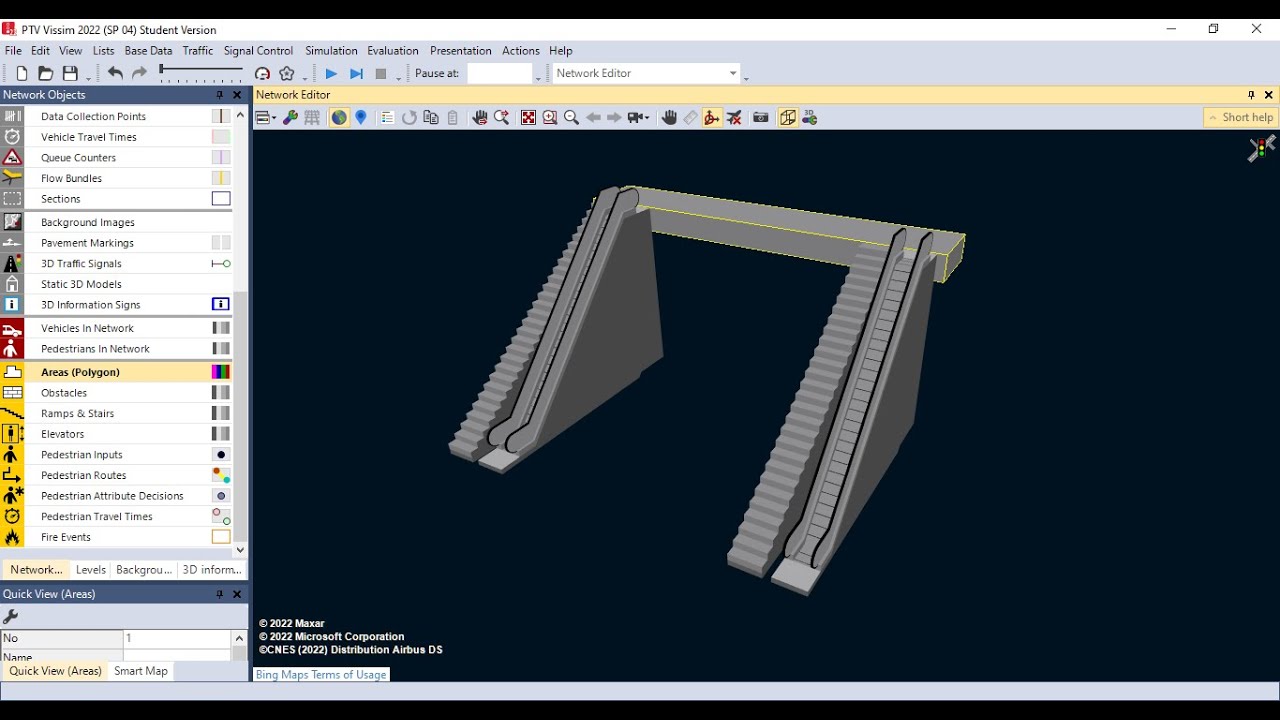Click the simulation speed gauge icon
1280x720 pixels.
pyautogui.click(x=262, y=73)
